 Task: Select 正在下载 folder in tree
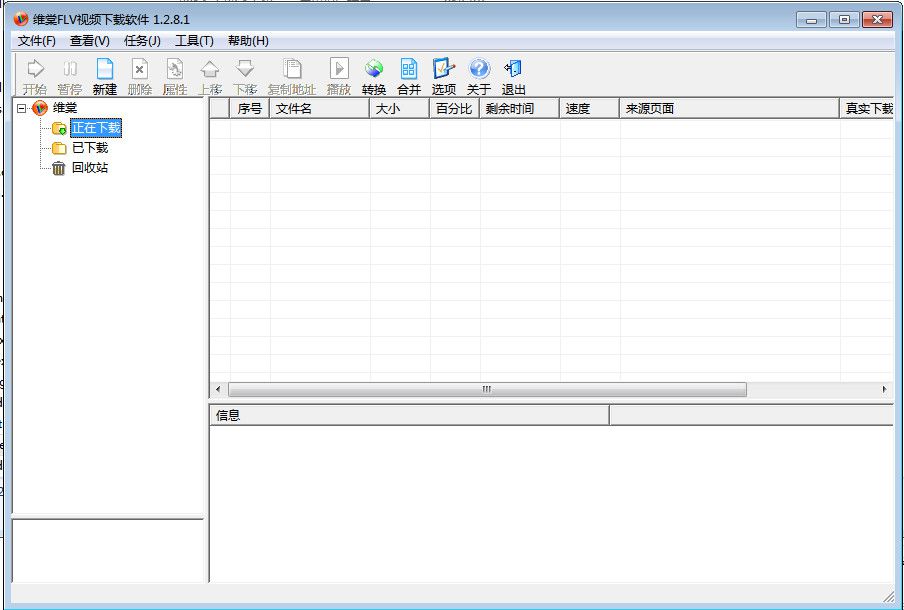click(x=96, y=128)
